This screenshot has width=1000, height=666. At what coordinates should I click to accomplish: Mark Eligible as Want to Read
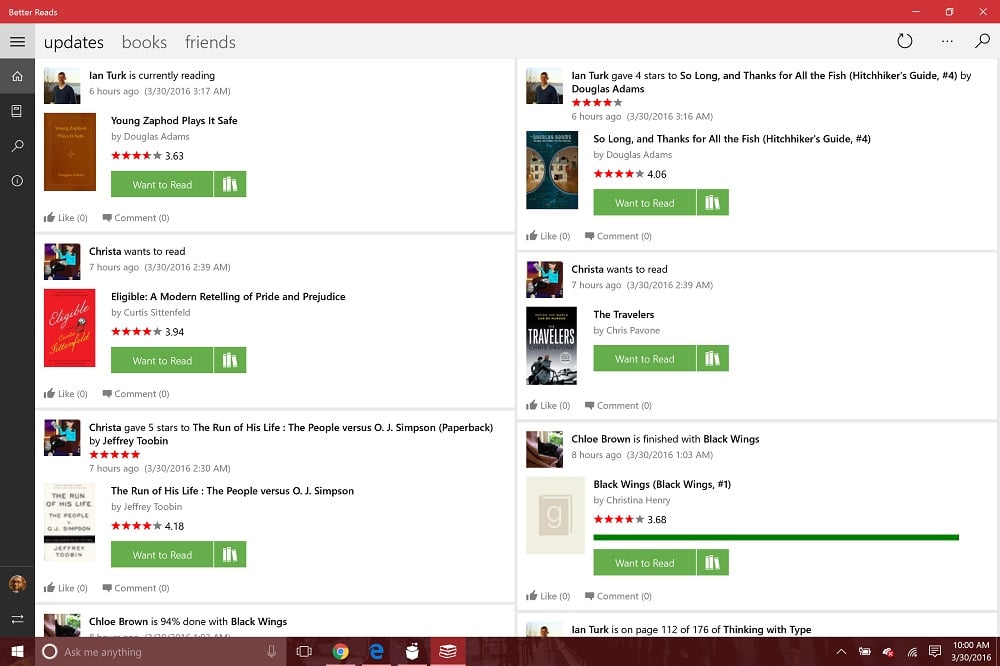point(162,360)
